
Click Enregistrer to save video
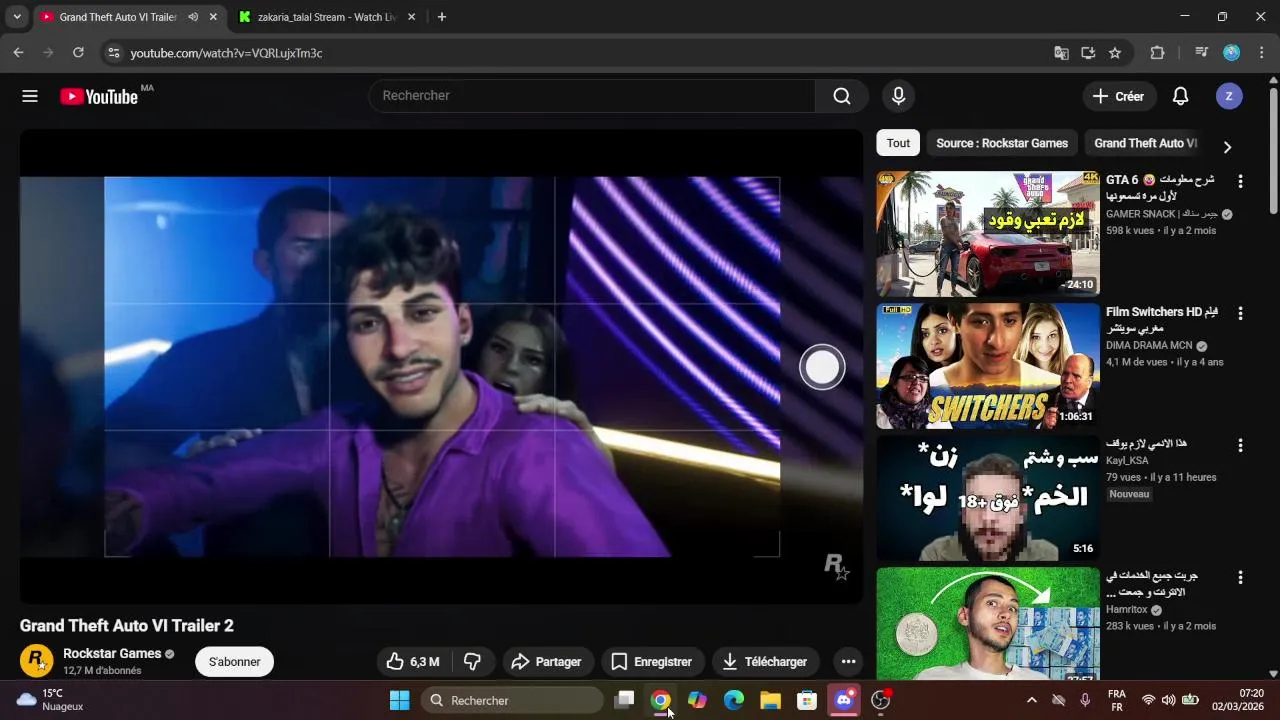pos(652,662)
